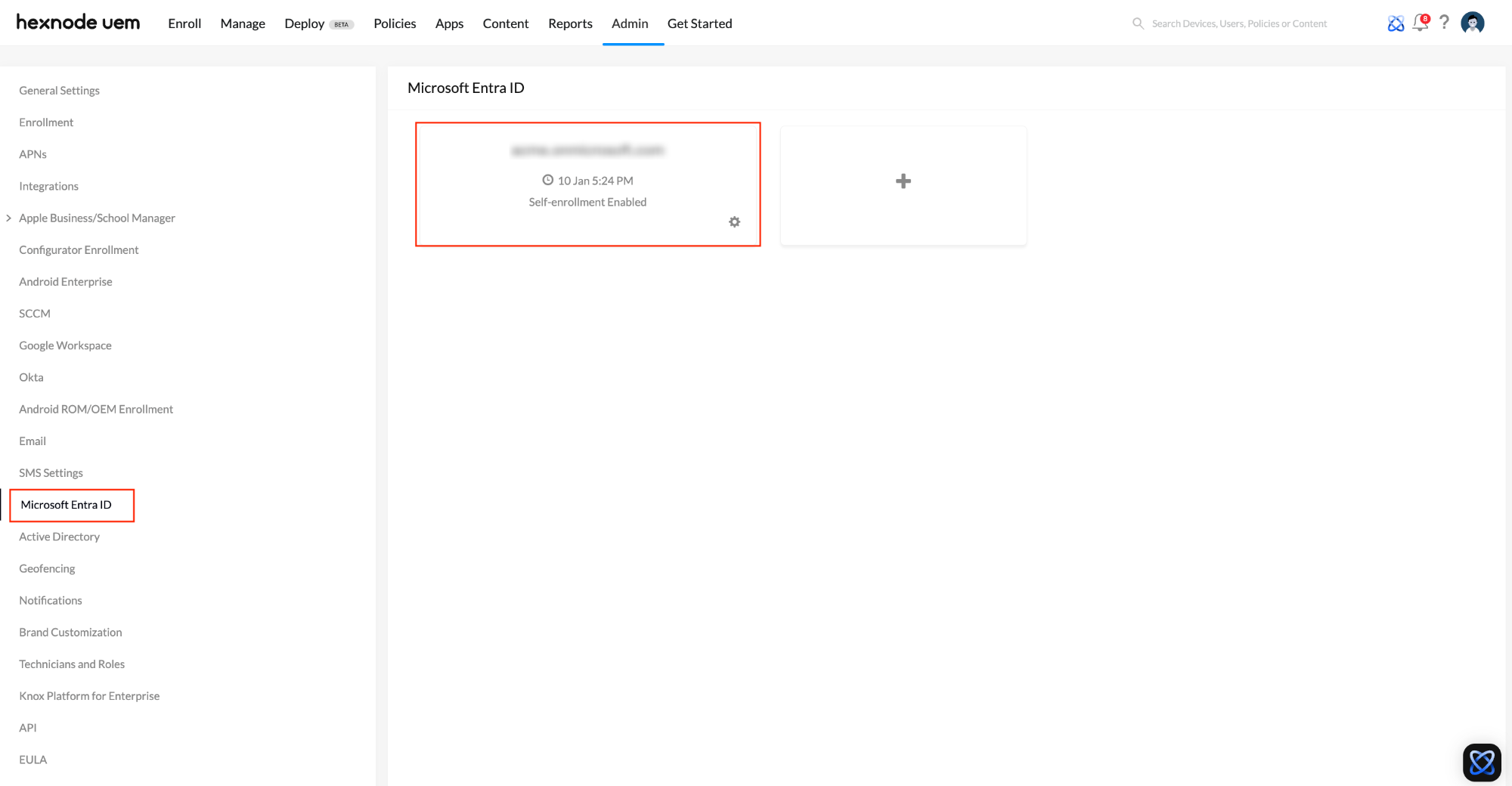Viewport: 1512px width, 786px height.
Task: Click the Hexnode Genie icon beside the bell
Action: (x=1396, y=23)
